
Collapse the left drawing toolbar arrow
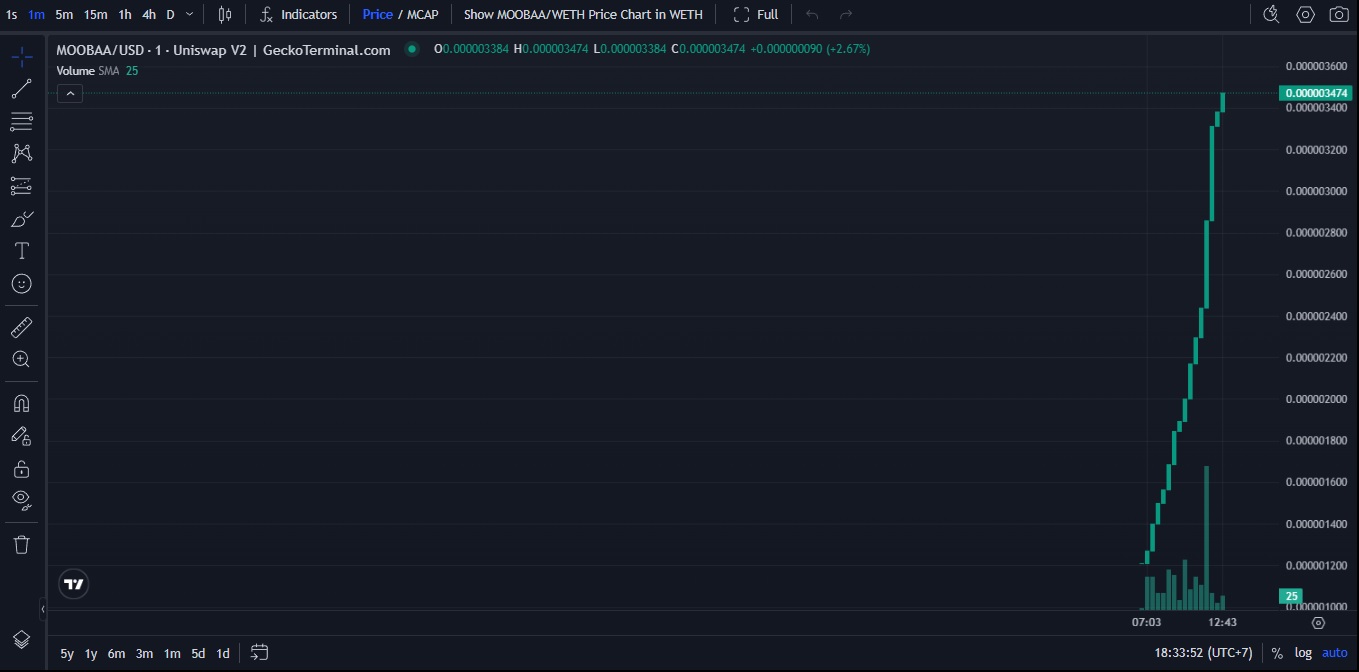click(43, 608)
